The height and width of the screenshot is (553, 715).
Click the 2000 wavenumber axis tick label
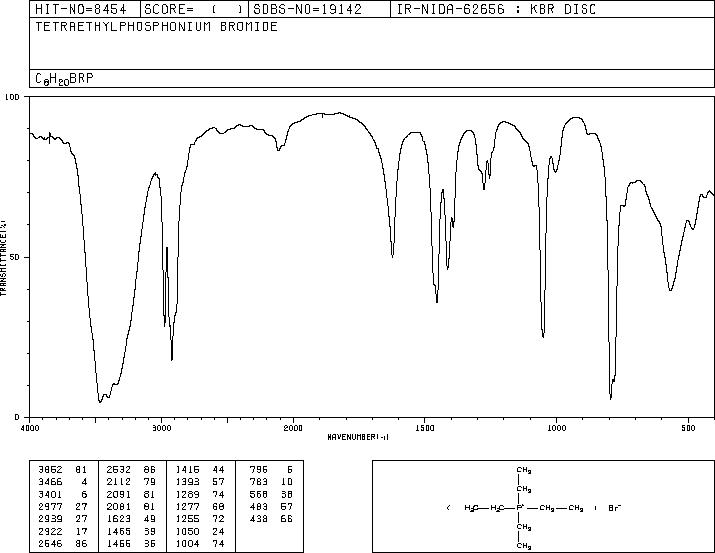pyautogui.click(x=293, y=428)
